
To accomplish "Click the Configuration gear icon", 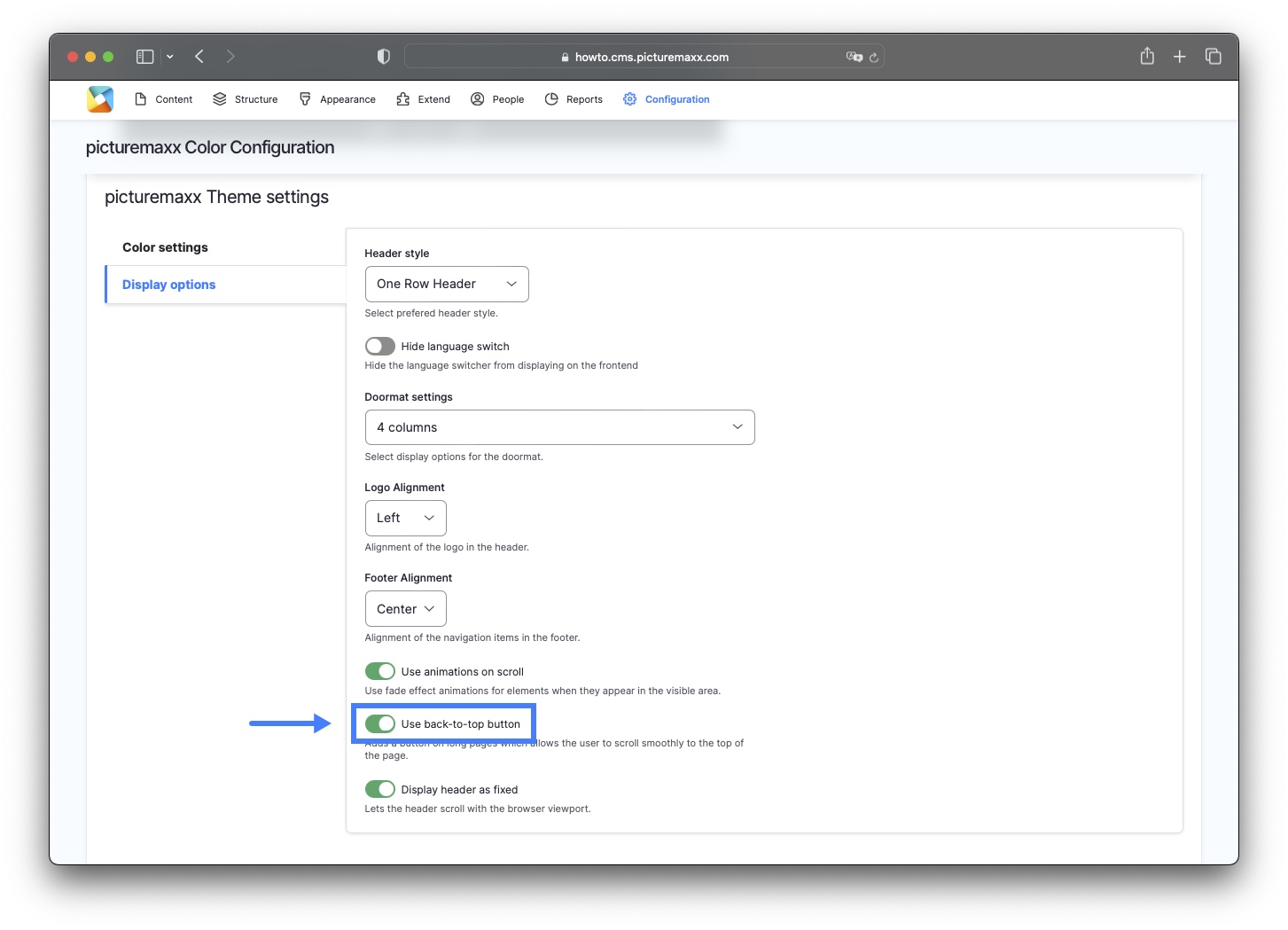I will tap(629, 99).
